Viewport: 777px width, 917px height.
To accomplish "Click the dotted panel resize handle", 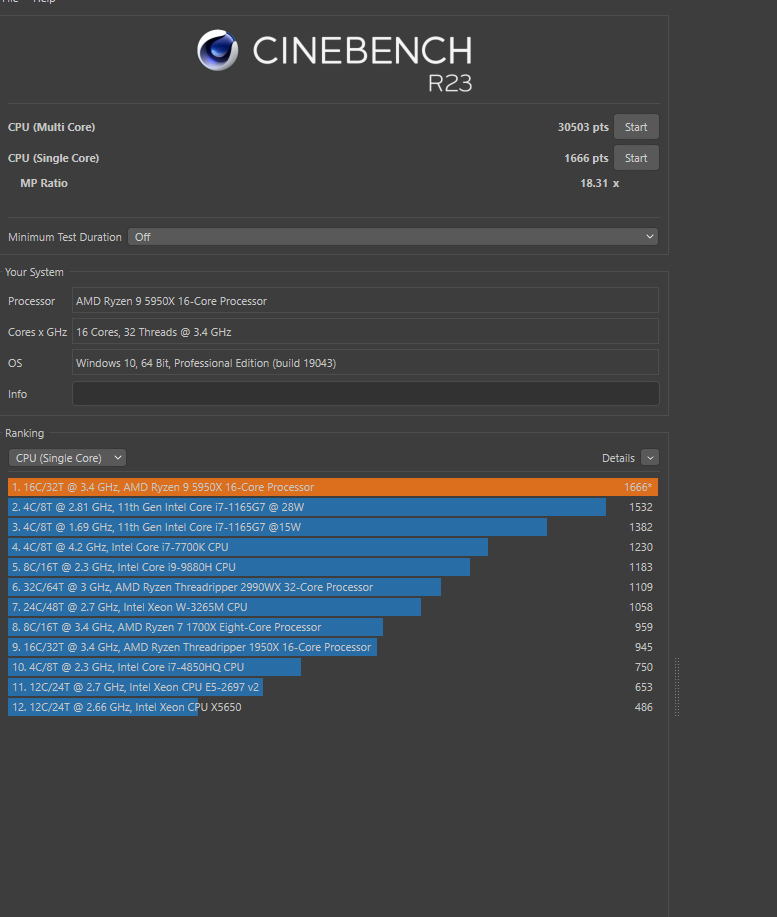I will (677, 687).
